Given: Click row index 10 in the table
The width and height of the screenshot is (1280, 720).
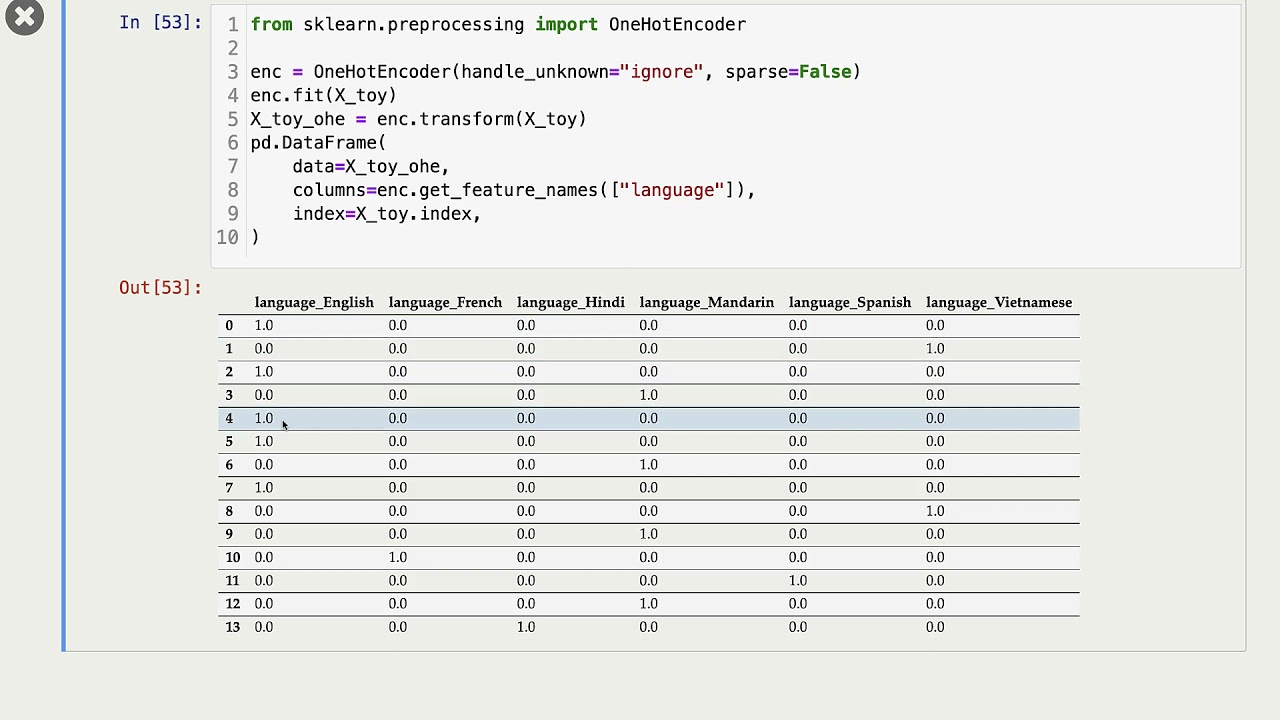Looking at the screenshot, I should 233,557.
